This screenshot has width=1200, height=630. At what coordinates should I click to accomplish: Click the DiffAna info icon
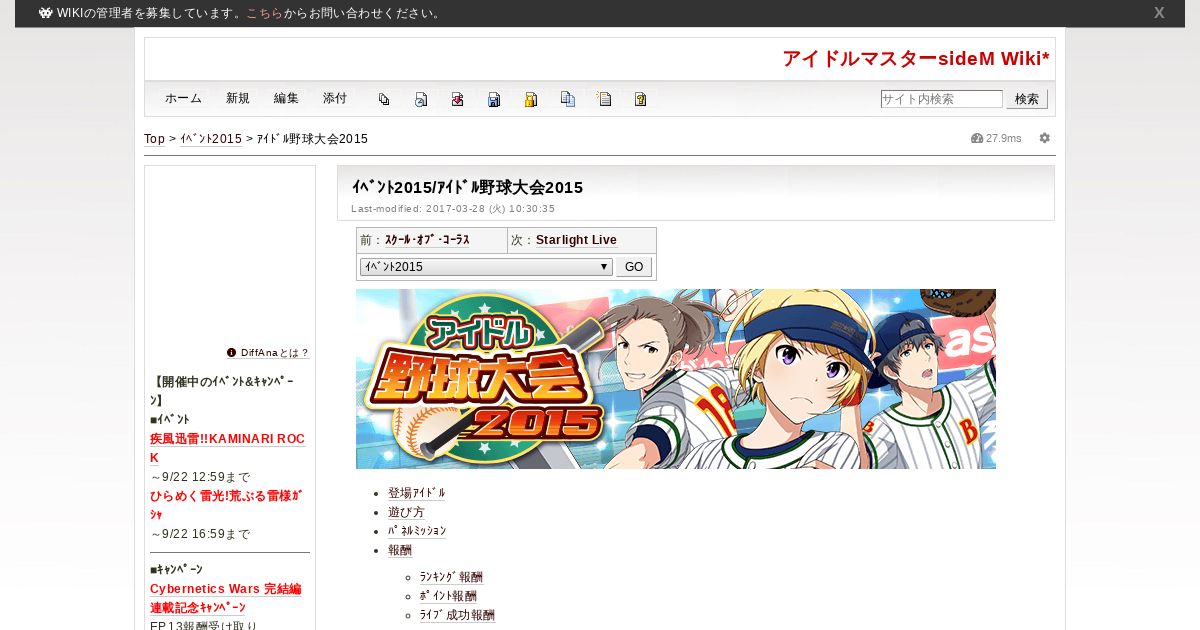pos(232,352)
